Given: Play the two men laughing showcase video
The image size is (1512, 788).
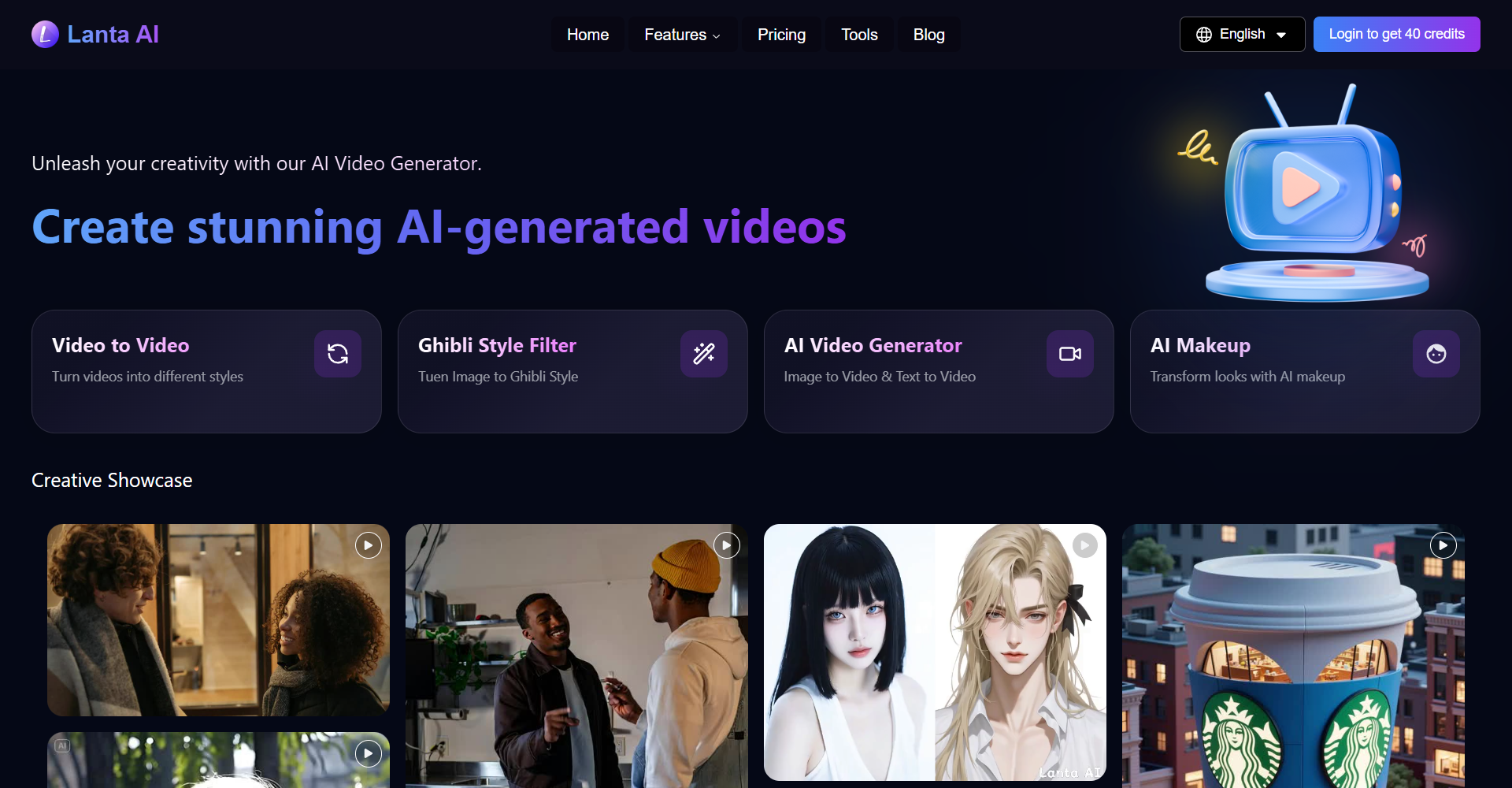Looking at the screenshot, I should point(726,545).
